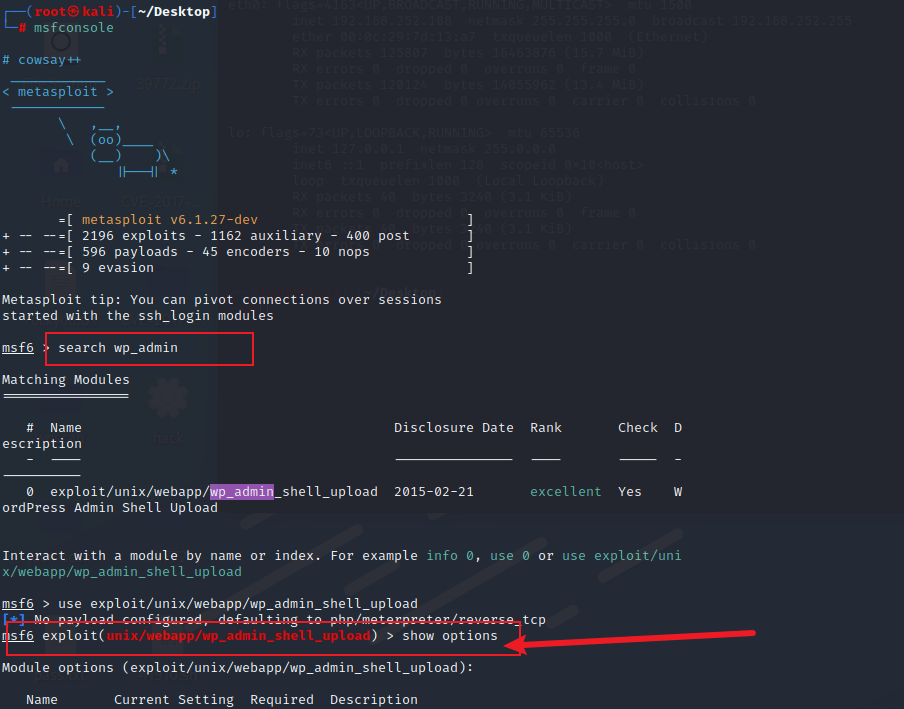Viewport: 904px width, 709px height.
Task: Click the '# cowsay++' line
Action: tap(42, 60)
